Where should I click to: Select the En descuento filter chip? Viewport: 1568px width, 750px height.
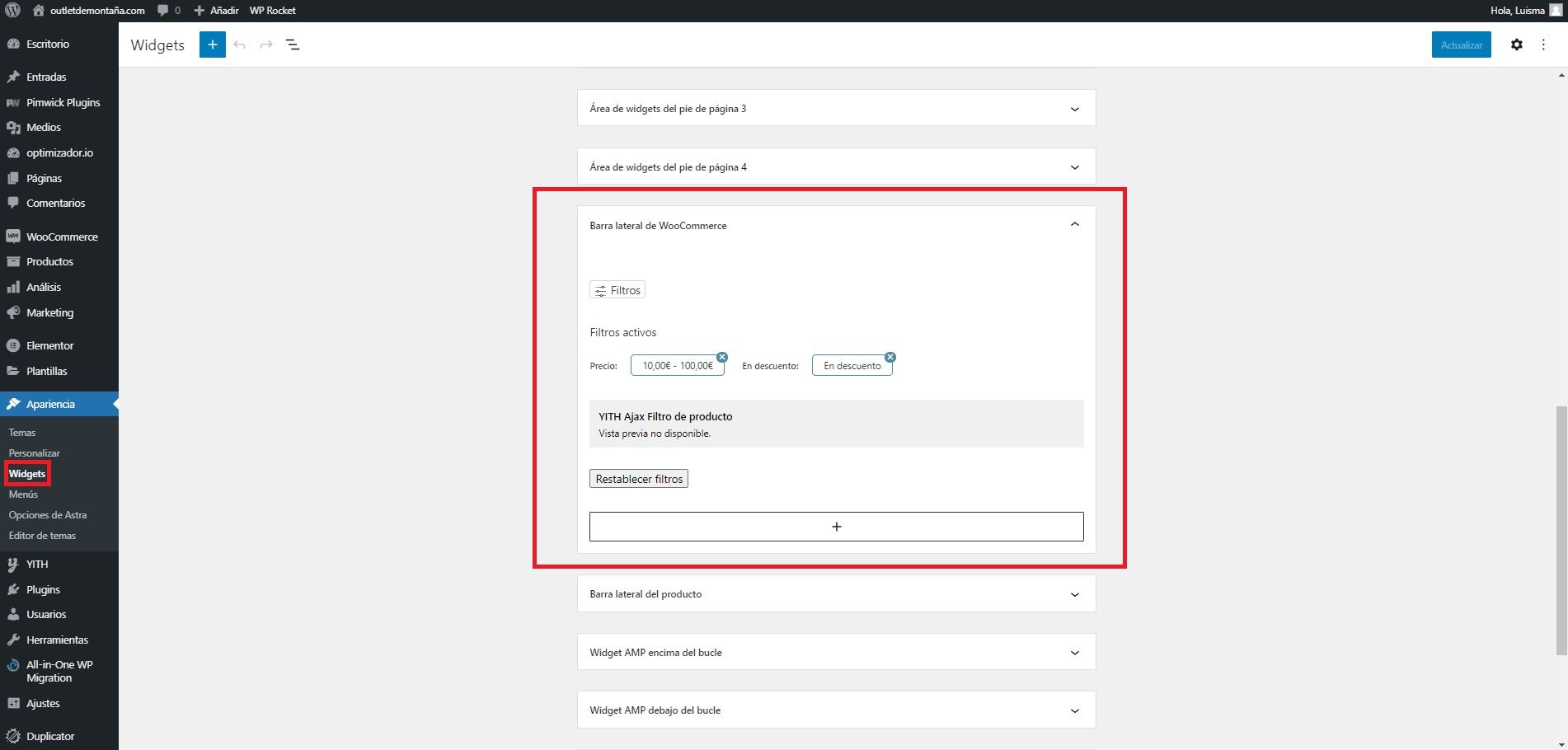(x=852, y=366)
